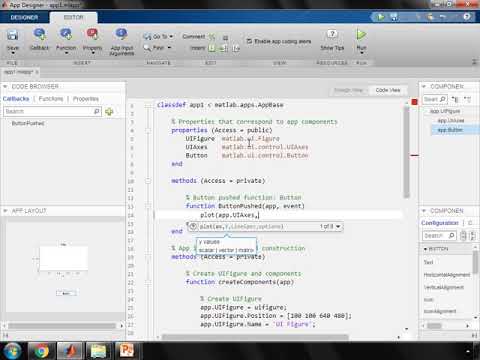Click the first green Indent icon

click(212, 48)
